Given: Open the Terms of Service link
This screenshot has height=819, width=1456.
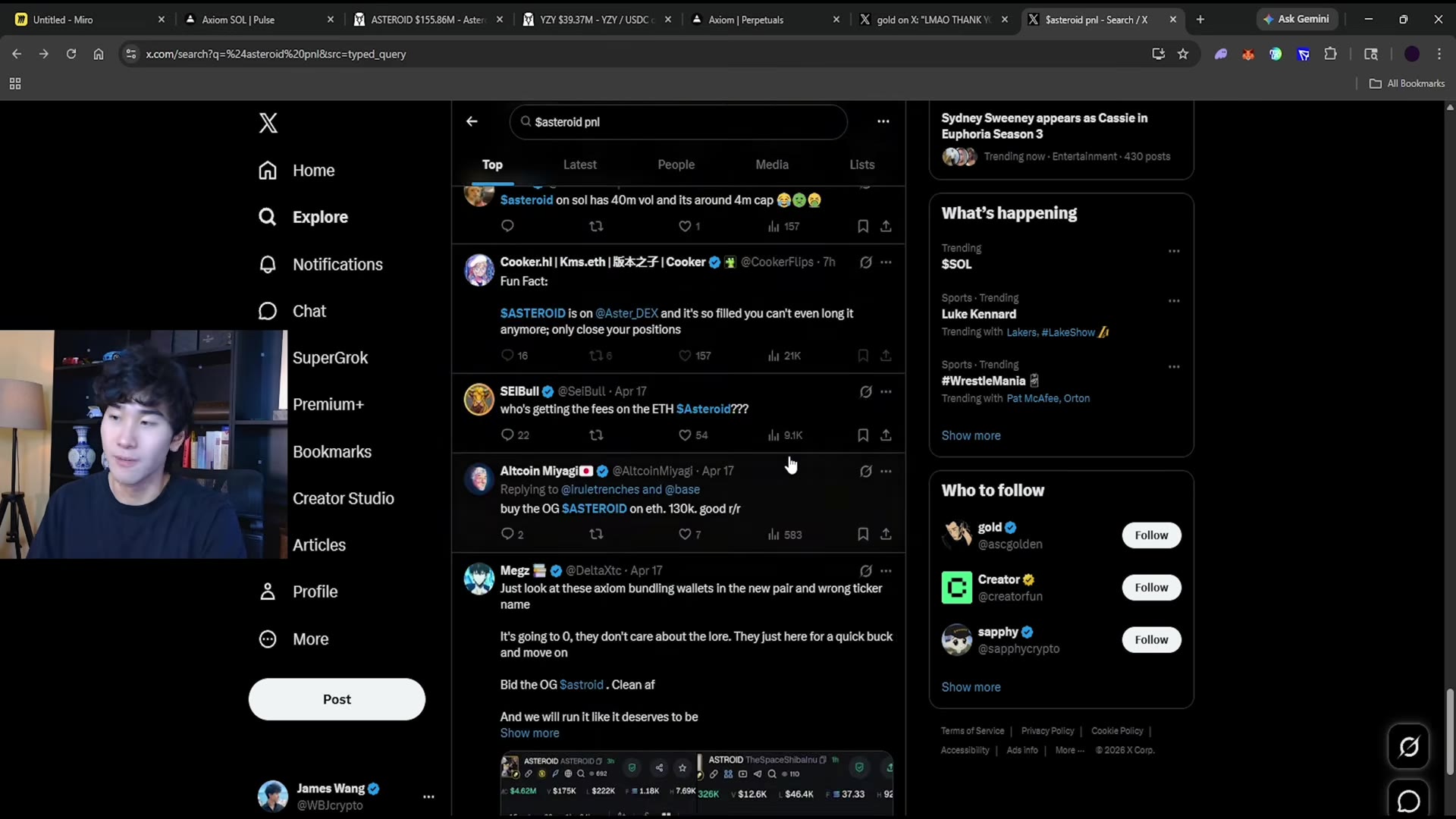Looking at the screenshot, I should pos(972,731).
